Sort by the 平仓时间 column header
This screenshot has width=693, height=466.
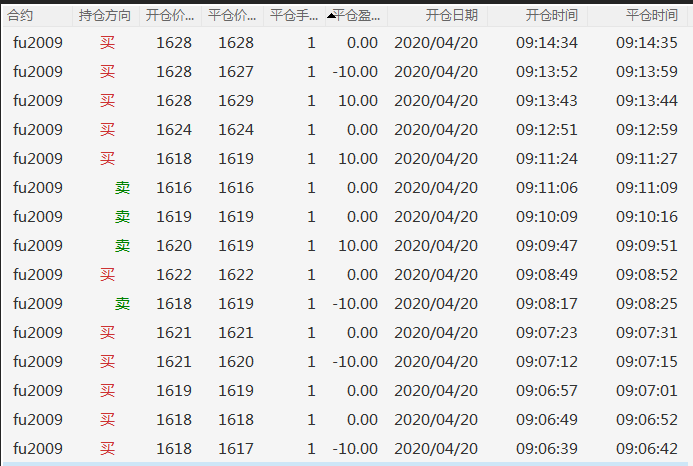pyautogui.click(x=650, y=16)
